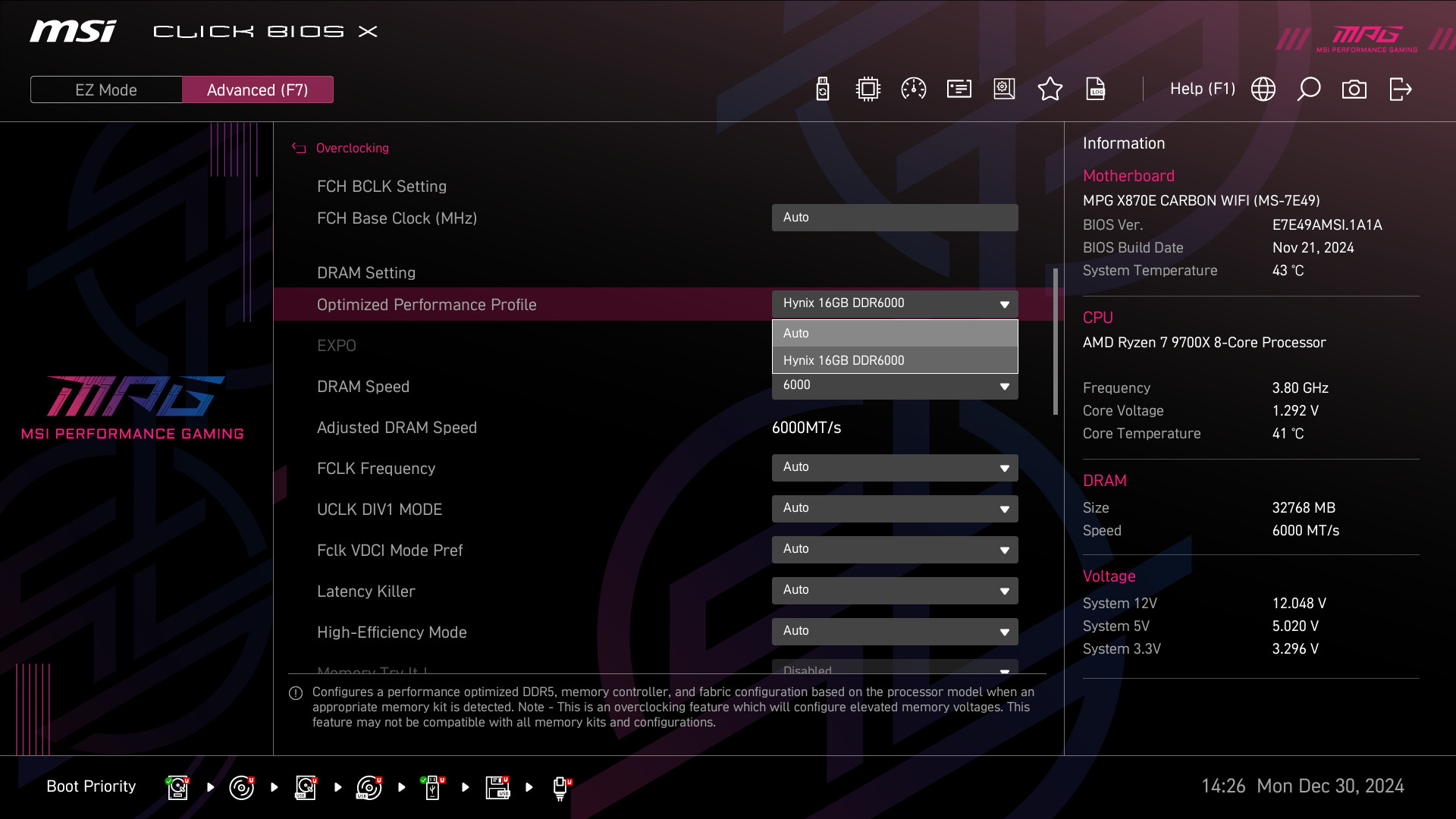Open the Fclk VDCI Mode Pref dropdown
Screen dimensions: 1456x819
coord(895,550)
